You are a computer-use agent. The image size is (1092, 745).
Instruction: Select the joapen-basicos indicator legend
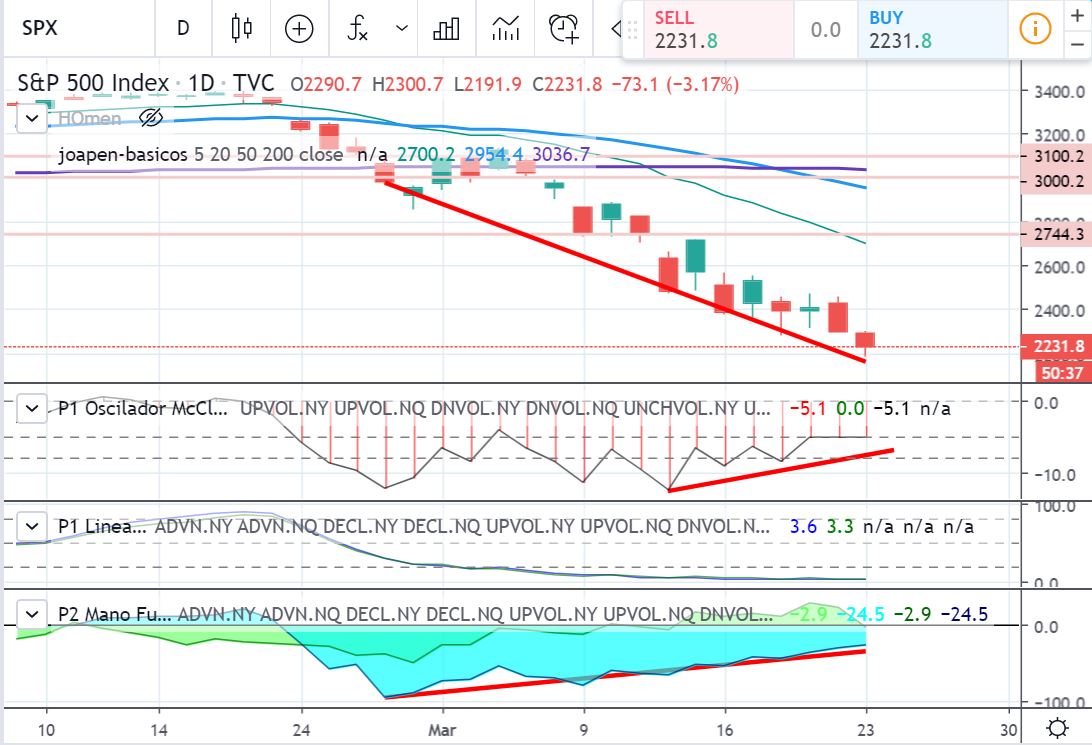pyautogui.click(x=200, y=154)
